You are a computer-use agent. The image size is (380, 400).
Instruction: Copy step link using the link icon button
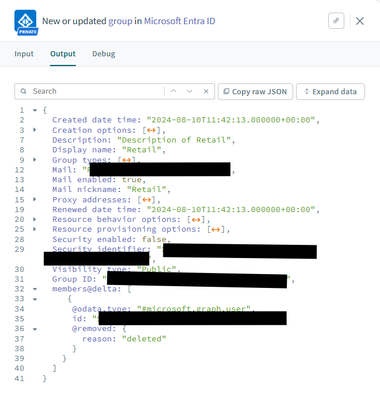(x=336, y=21)
